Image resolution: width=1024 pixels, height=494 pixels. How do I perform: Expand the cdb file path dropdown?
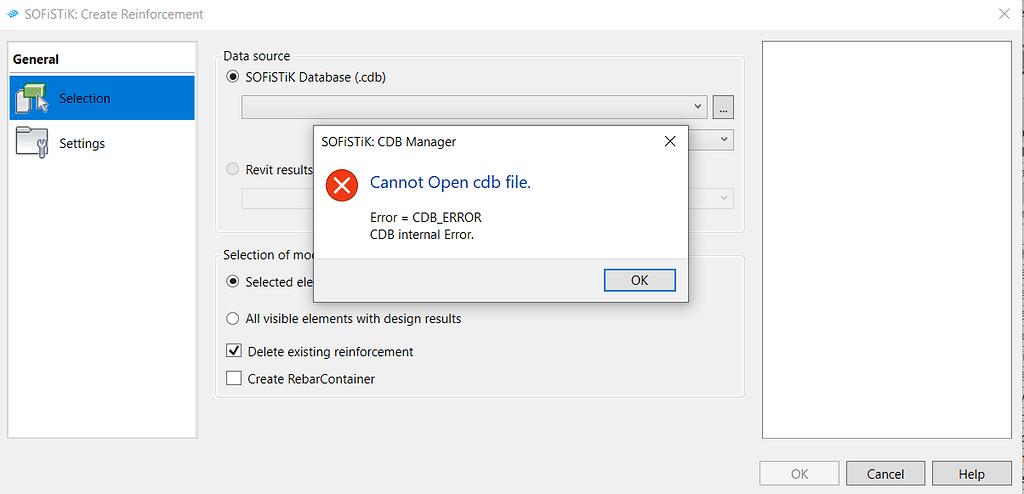697,107
